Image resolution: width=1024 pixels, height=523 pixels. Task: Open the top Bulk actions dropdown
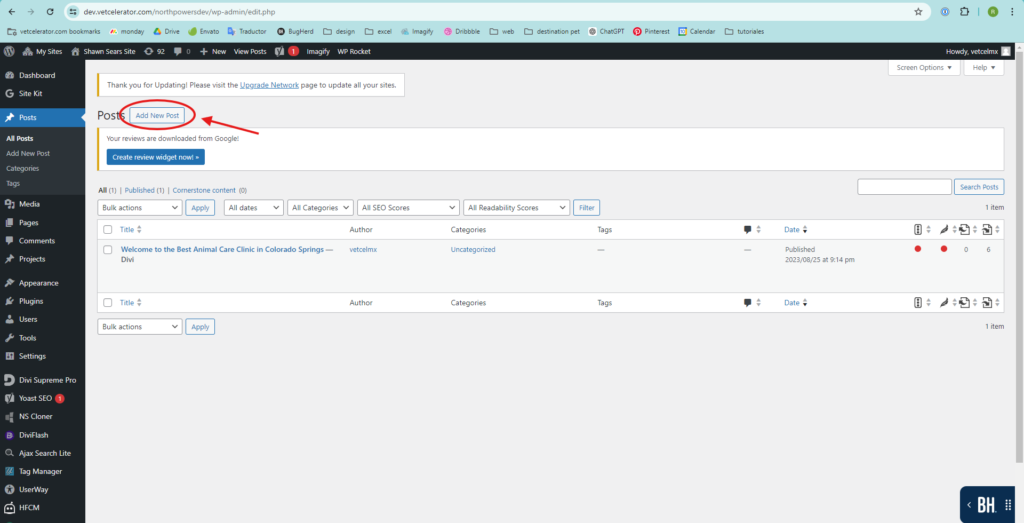(140, 208)
